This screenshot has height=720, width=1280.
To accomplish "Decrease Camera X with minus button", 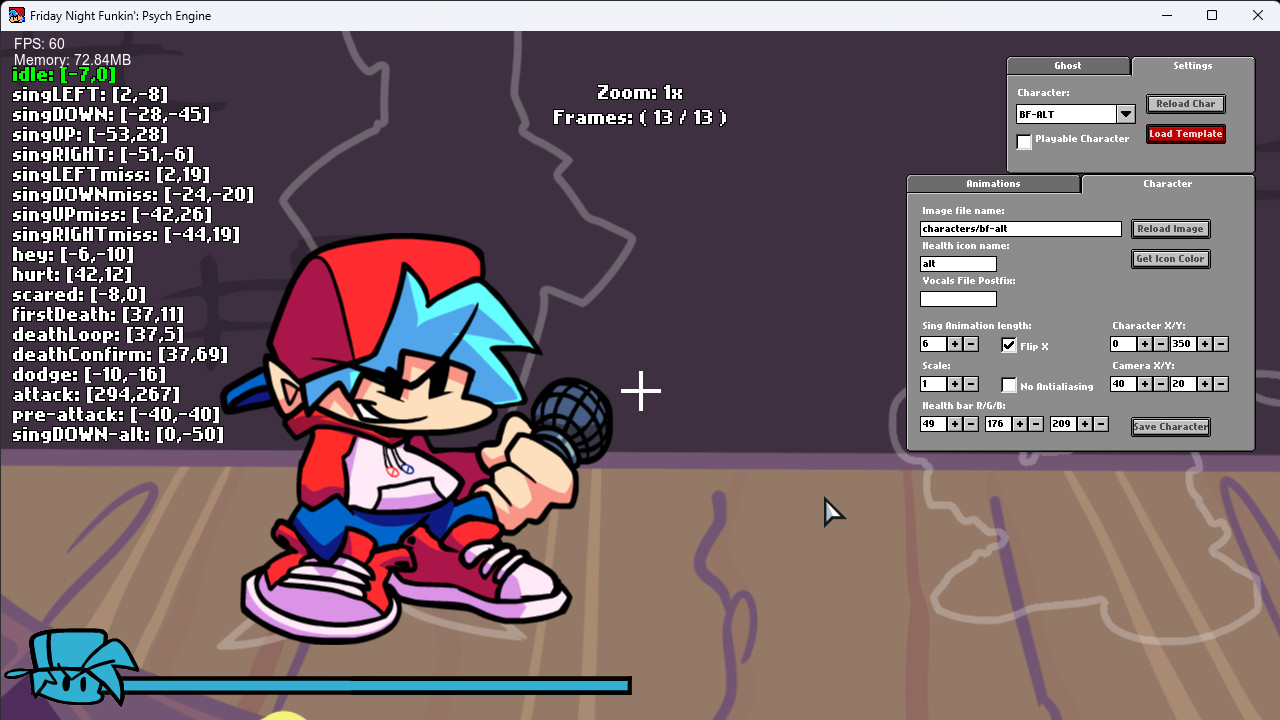I will click(1161, 384).
